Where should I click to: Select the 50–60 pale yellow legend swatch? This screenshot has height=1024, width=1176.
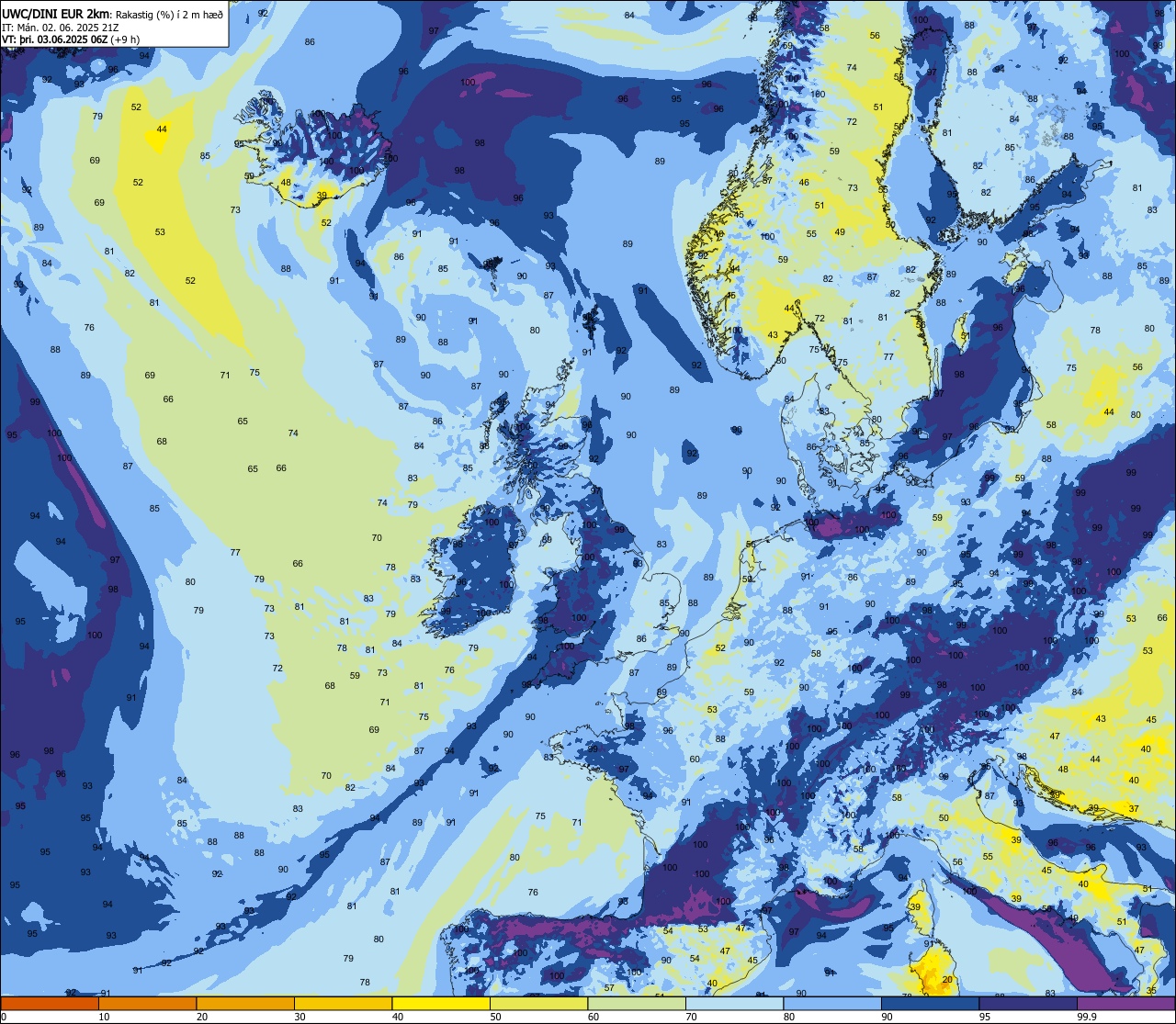538,1003
